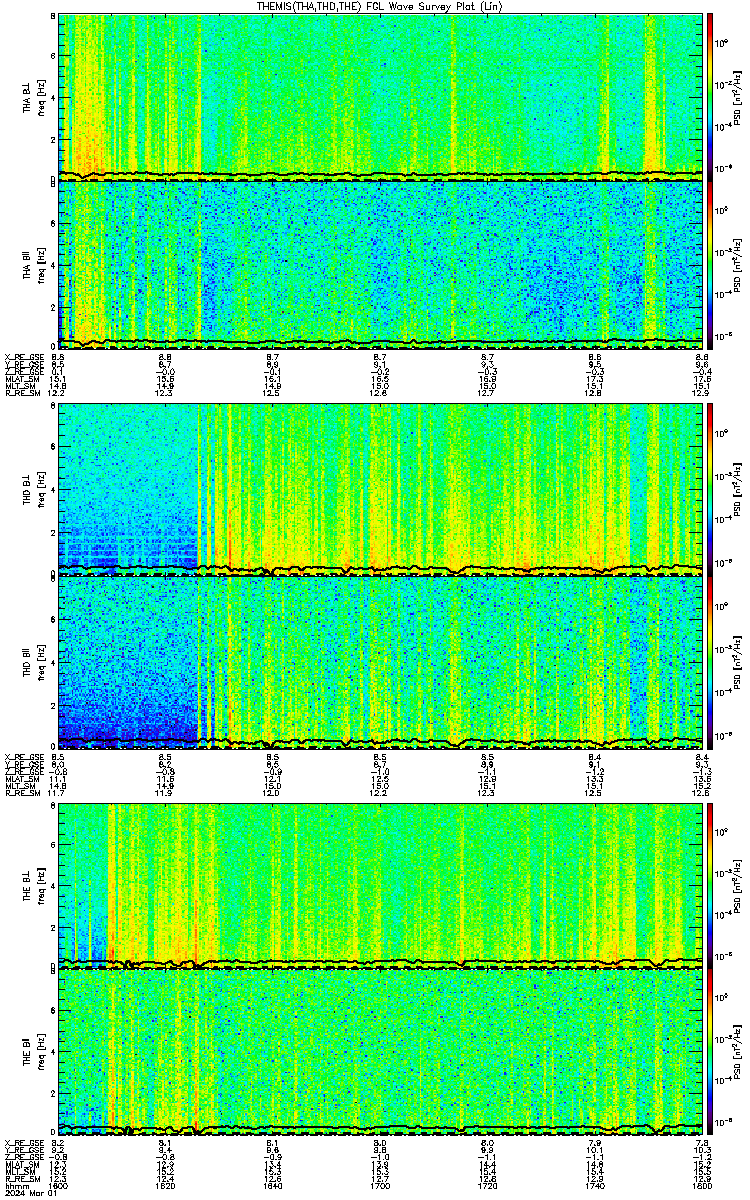Click the PSD [nT²/Hz] label of THA B⊥ color bar
750x1200 pixels.
point(738,97)
